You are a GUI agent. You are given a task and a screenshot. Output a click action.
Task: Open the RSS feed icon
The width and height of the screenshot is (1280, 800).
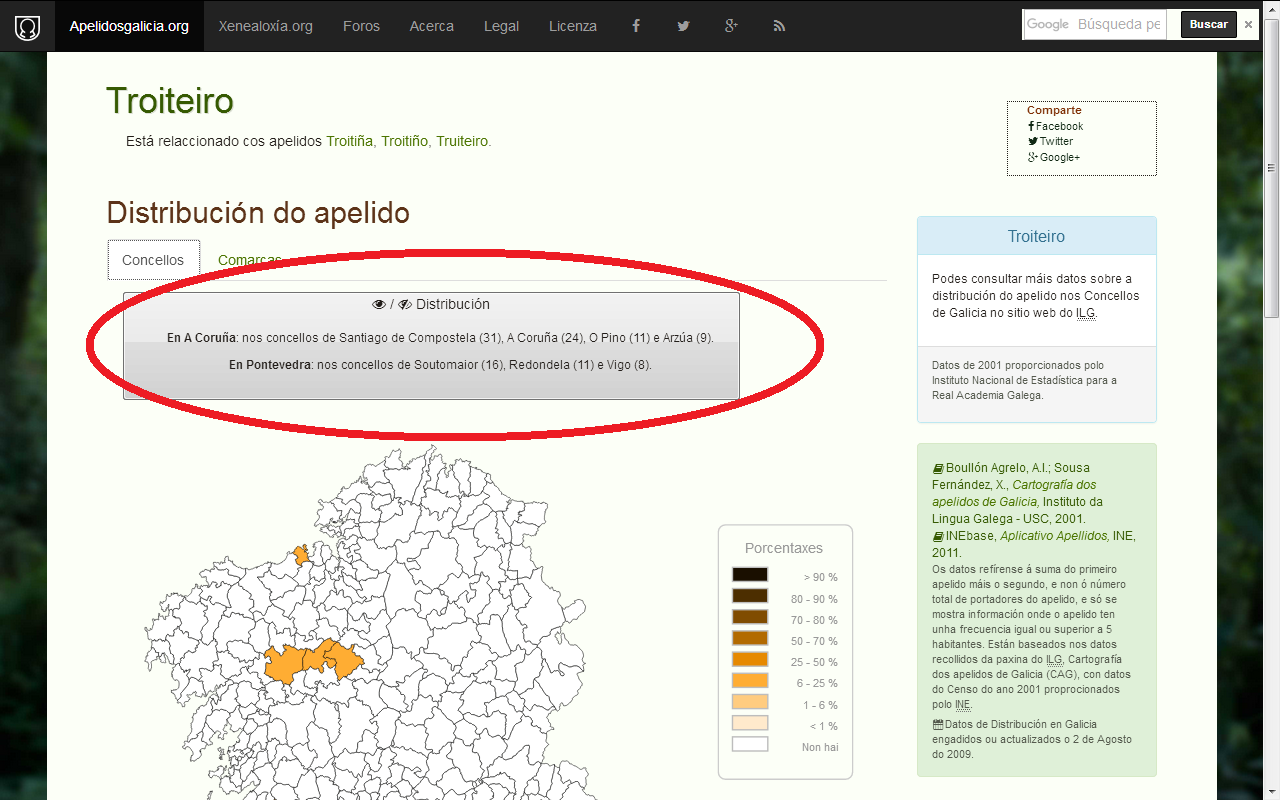pyautogui.click(x=779, y=26)
